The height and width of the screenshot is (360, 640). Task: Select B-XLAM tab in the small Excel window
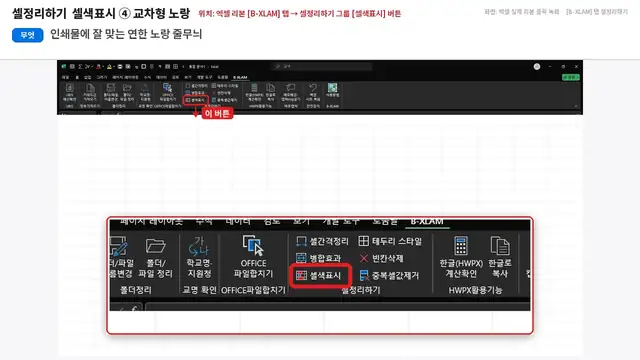[240, 77]
